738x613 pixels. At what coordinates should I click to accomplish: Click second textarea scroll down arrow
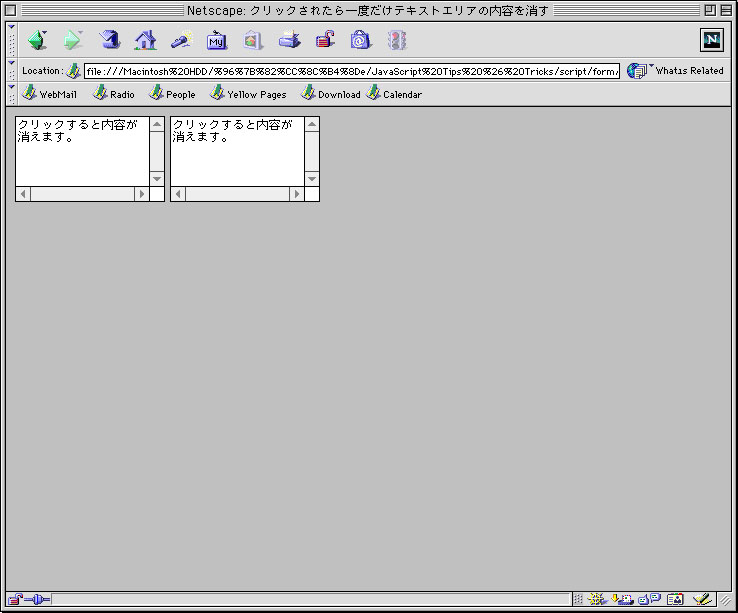click(312, 179)
